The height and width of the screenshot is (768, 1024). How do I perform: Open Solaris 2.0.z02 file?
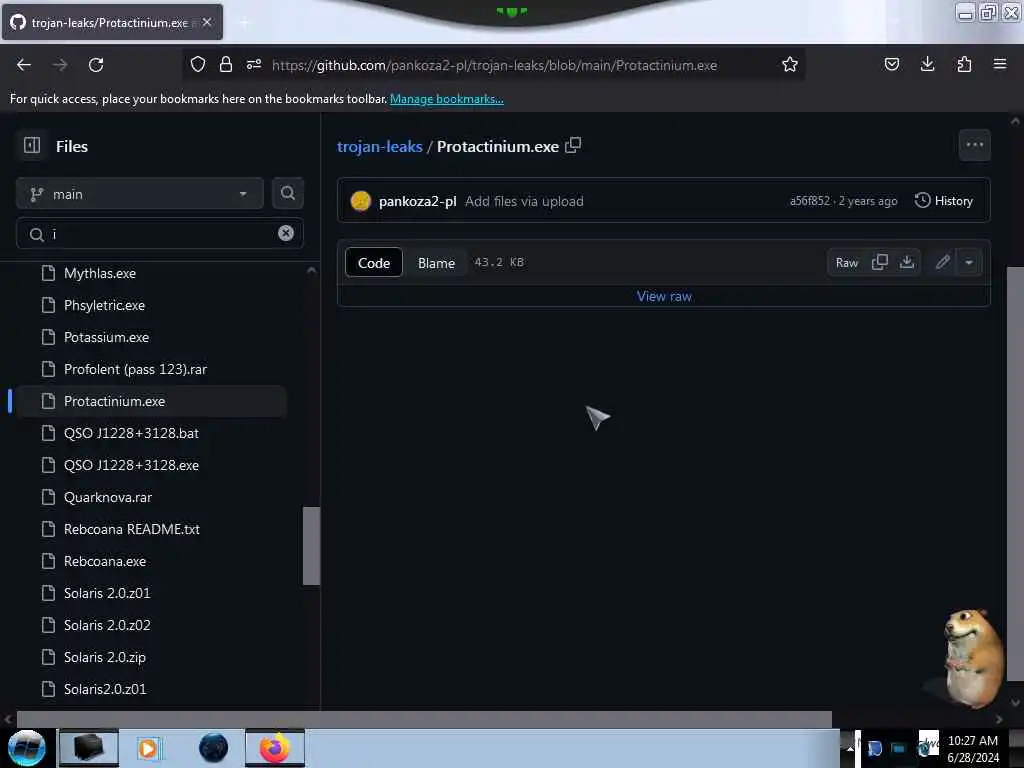click(107, 625)
